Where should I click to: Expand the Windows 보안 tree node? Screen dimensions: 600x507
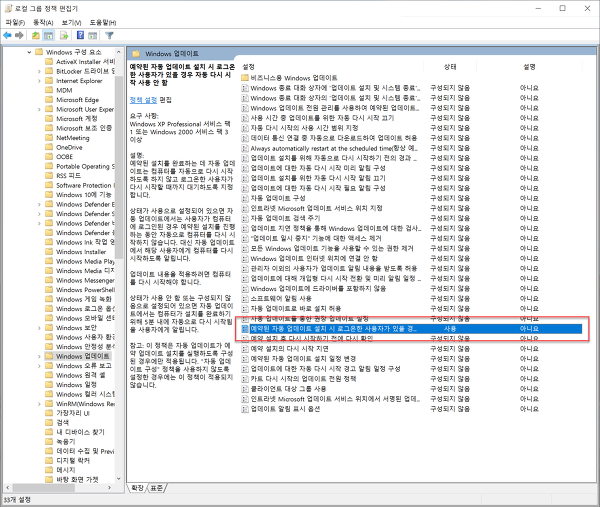[39, 328]
